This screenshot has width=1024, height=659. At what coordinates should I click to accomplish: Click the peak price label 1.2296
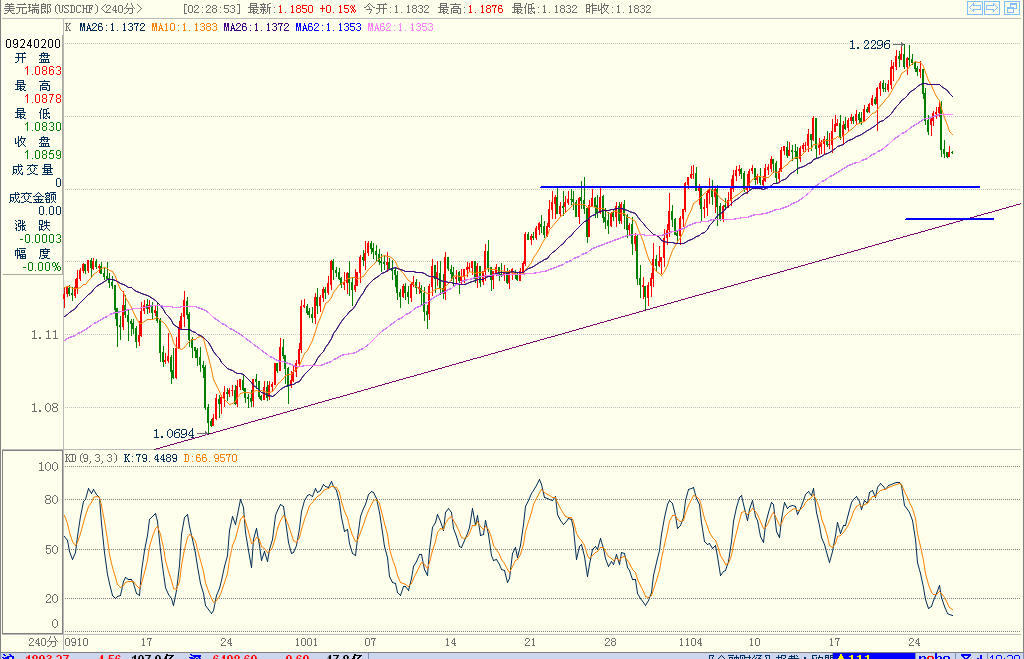(x=869, y=45)
